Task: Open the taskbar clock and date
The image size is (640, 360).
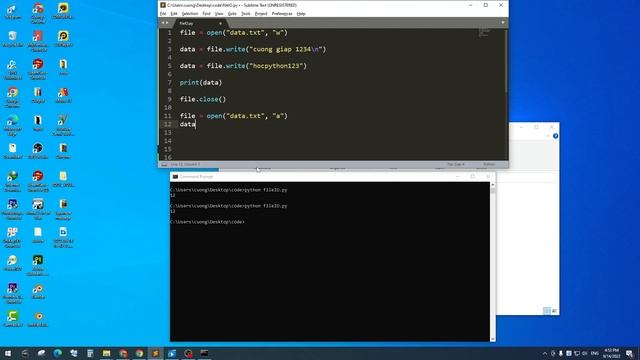Action: (x=611, y=353)
